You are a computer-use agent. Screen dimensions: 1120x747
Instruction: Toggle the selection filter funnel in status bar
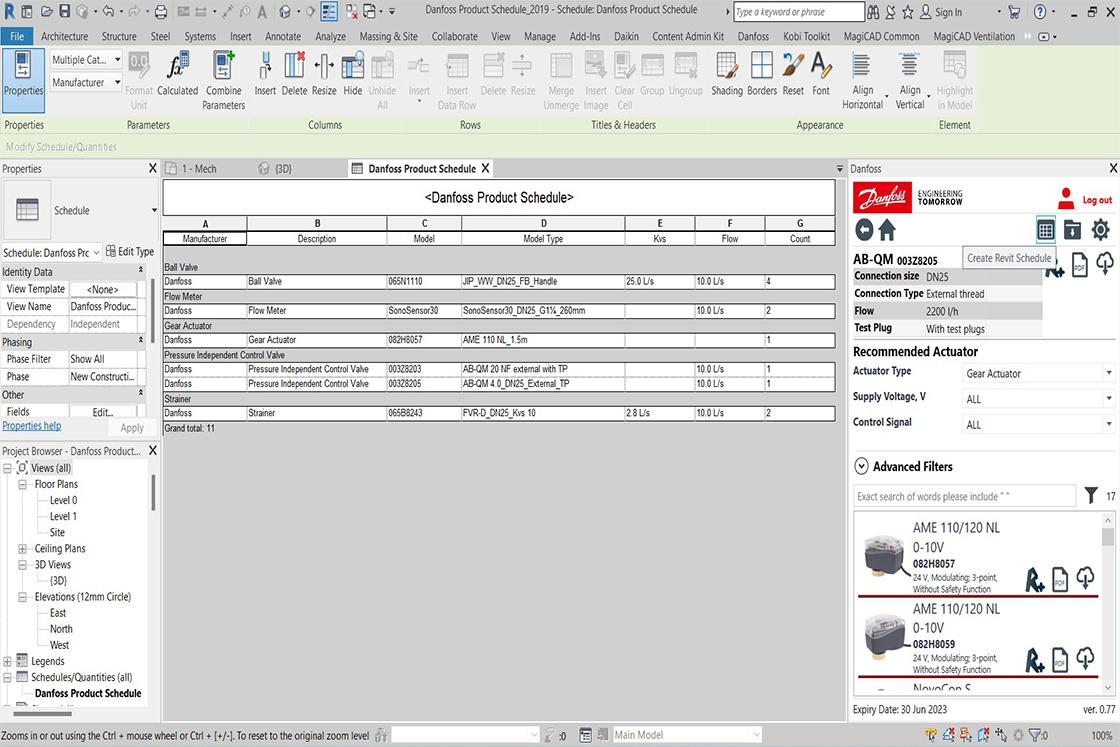1035,734
